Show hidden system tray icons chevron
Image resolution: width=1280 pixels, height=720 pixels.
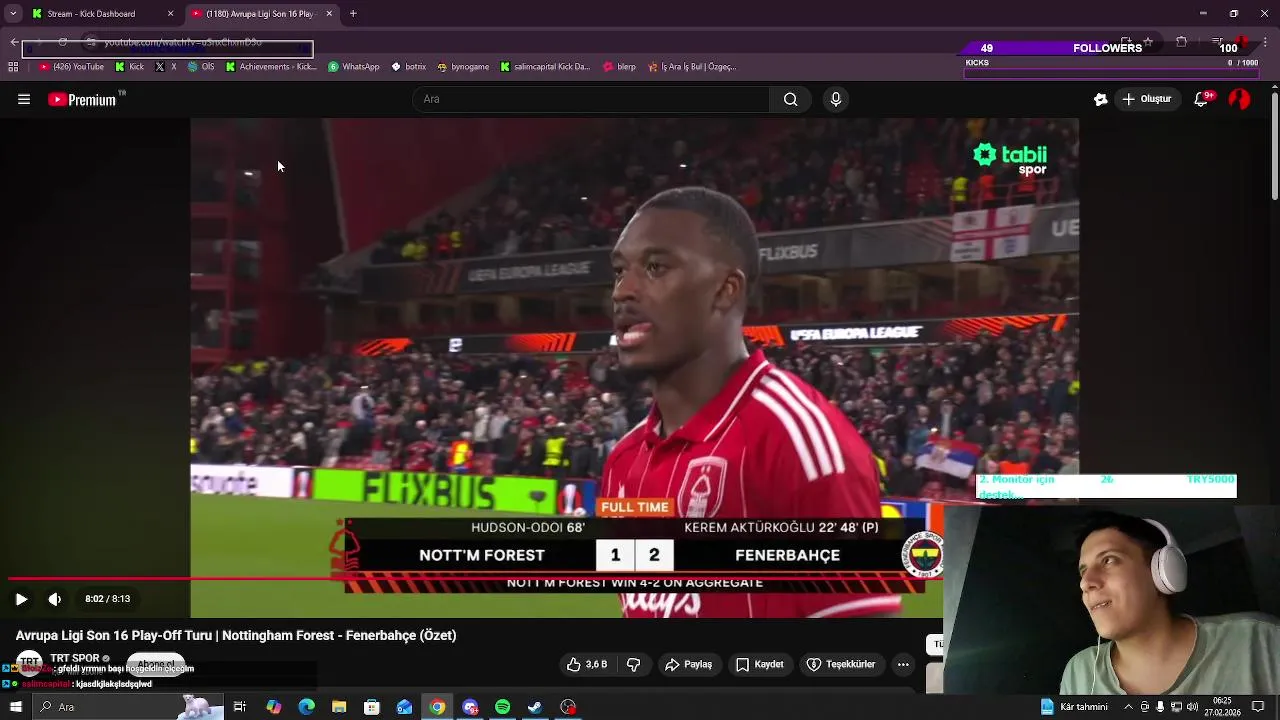[1129, 707]
